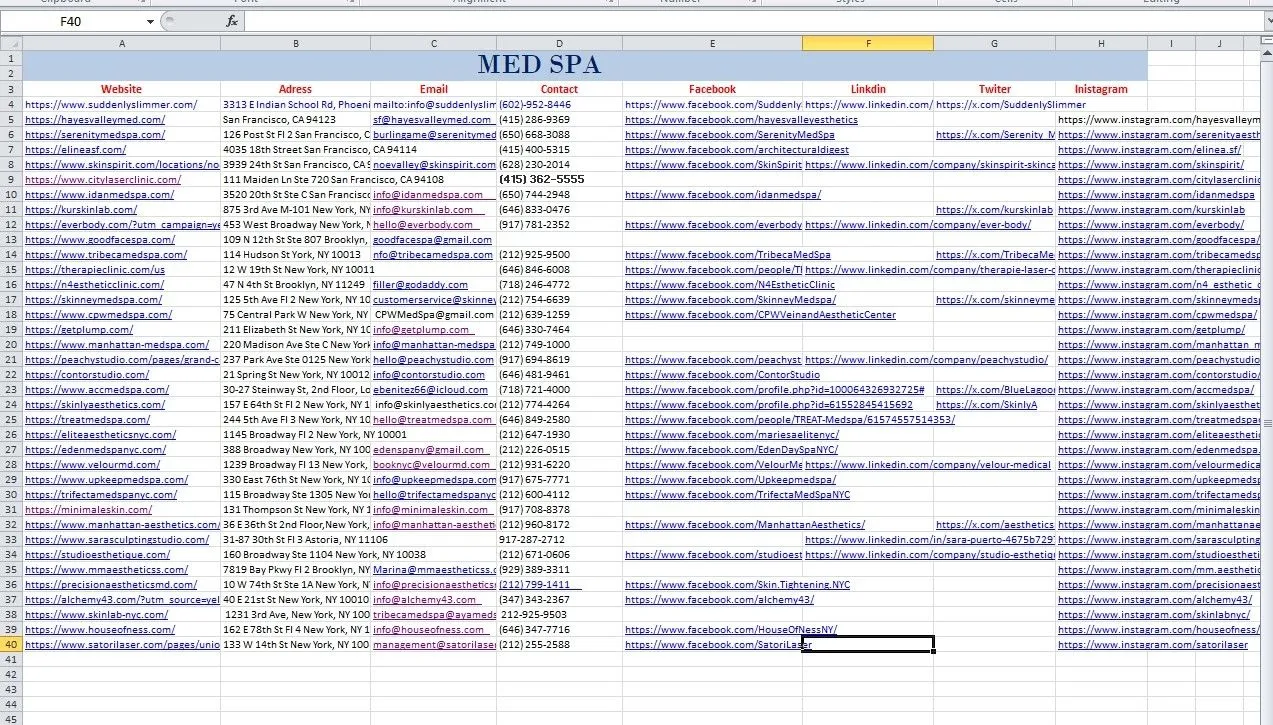Click the noevalley@skinspirit.com email link
Screen dimensions: 1273x725
click(x=434, y=164)
